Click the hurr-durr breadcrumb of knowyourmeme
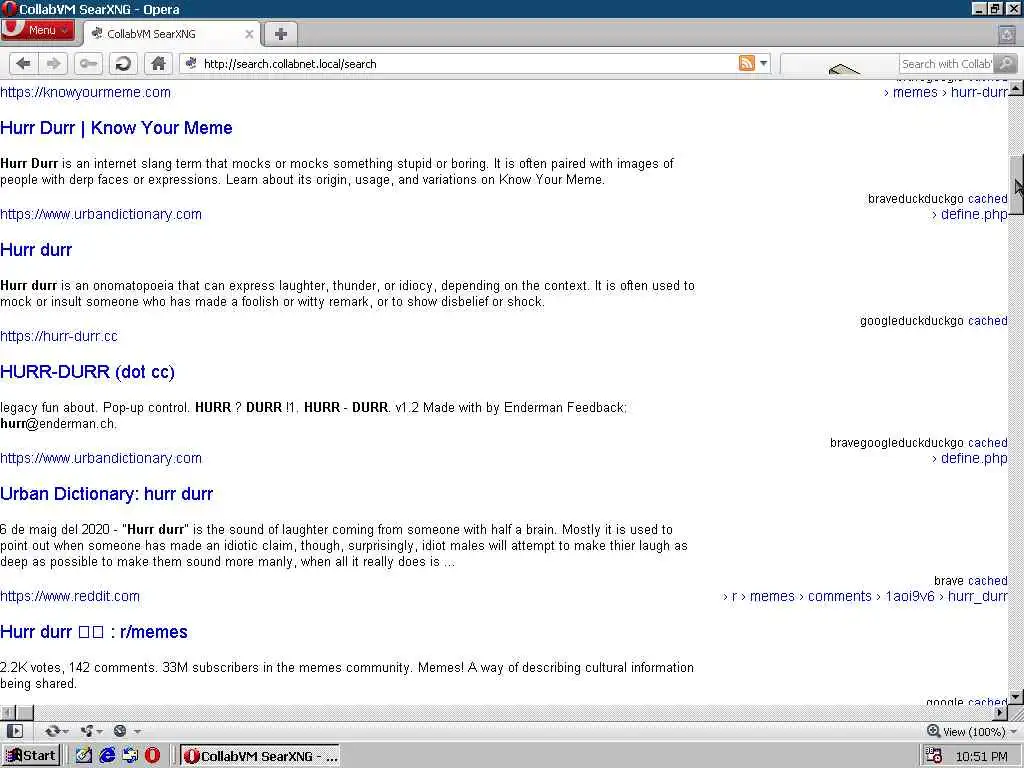 coord(979,92)
